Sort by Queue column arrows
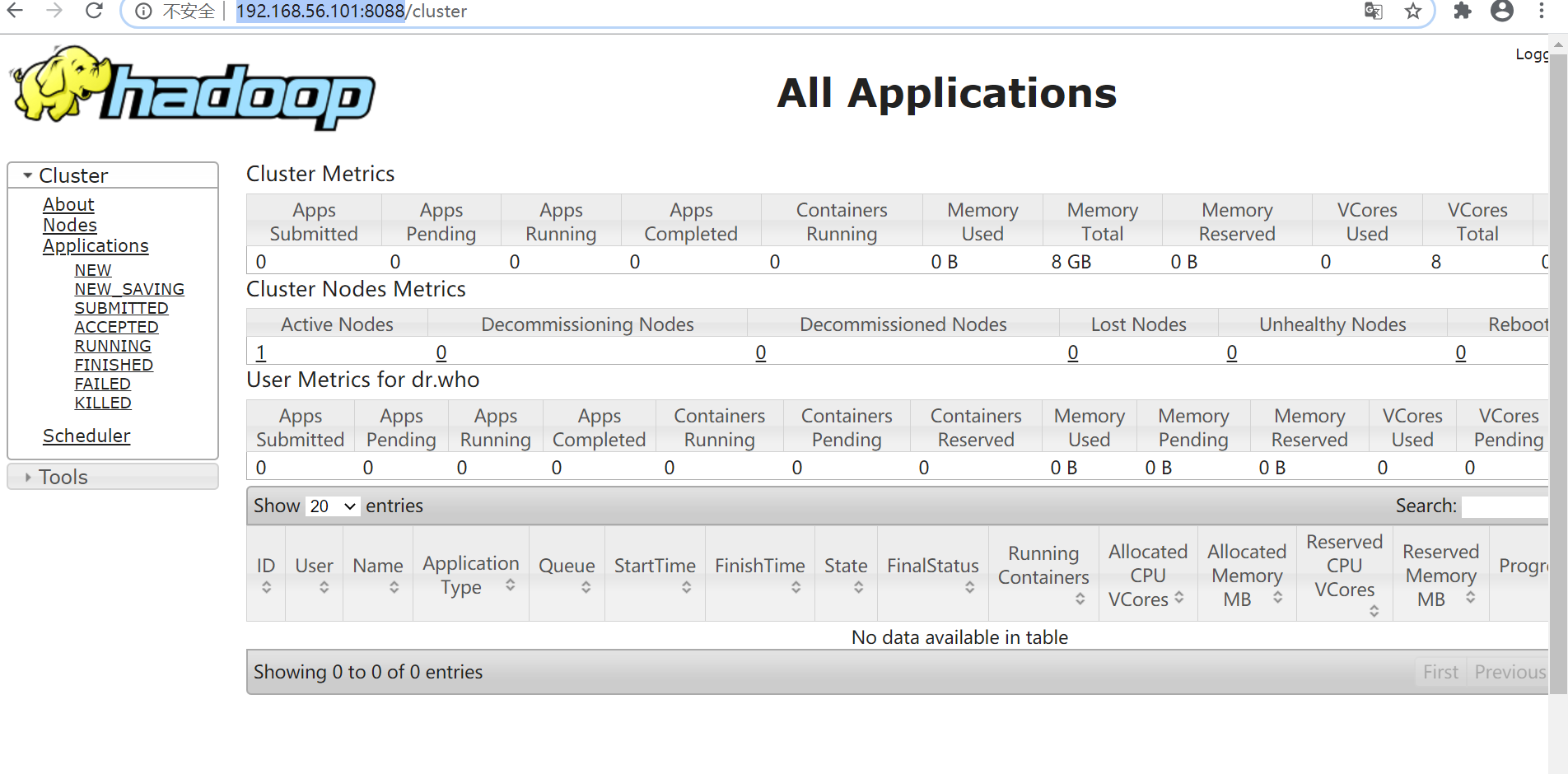 coord(586,587)
